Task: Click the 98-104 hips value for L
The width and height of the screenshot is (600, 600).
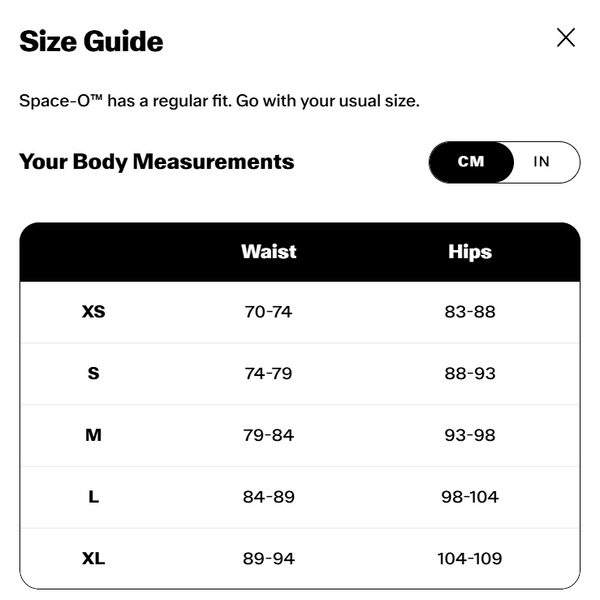Action: [470, 497]
